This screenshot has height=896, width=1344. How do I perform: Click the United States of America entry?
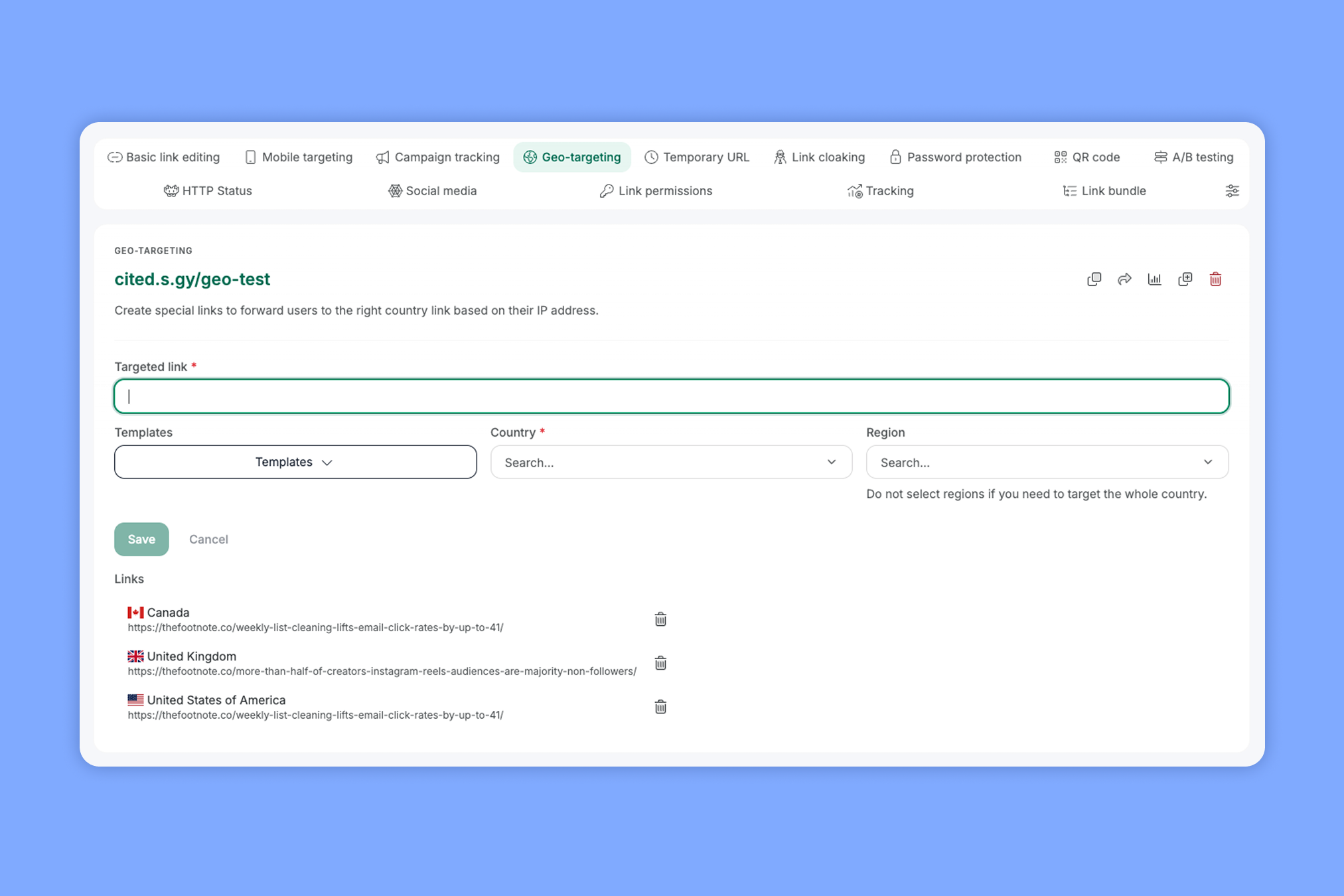[315, 707]
